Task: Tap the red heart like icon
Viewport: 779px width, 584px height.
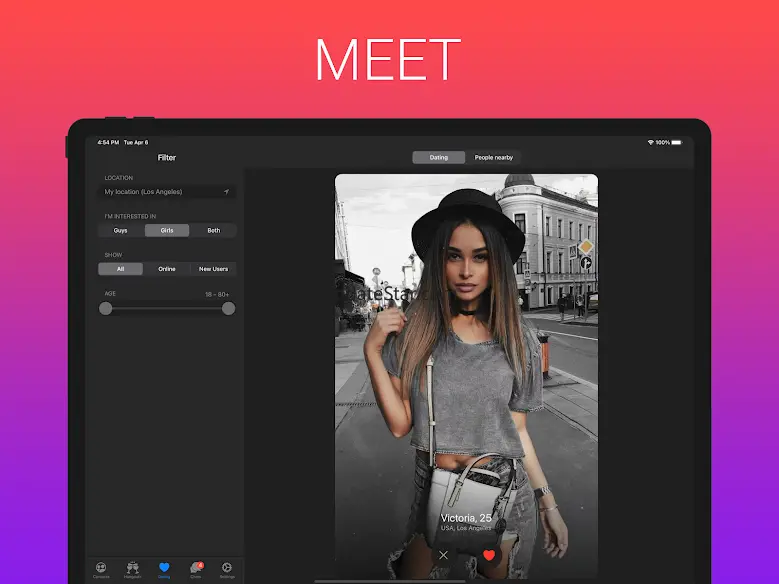Action: coord(489,555)
